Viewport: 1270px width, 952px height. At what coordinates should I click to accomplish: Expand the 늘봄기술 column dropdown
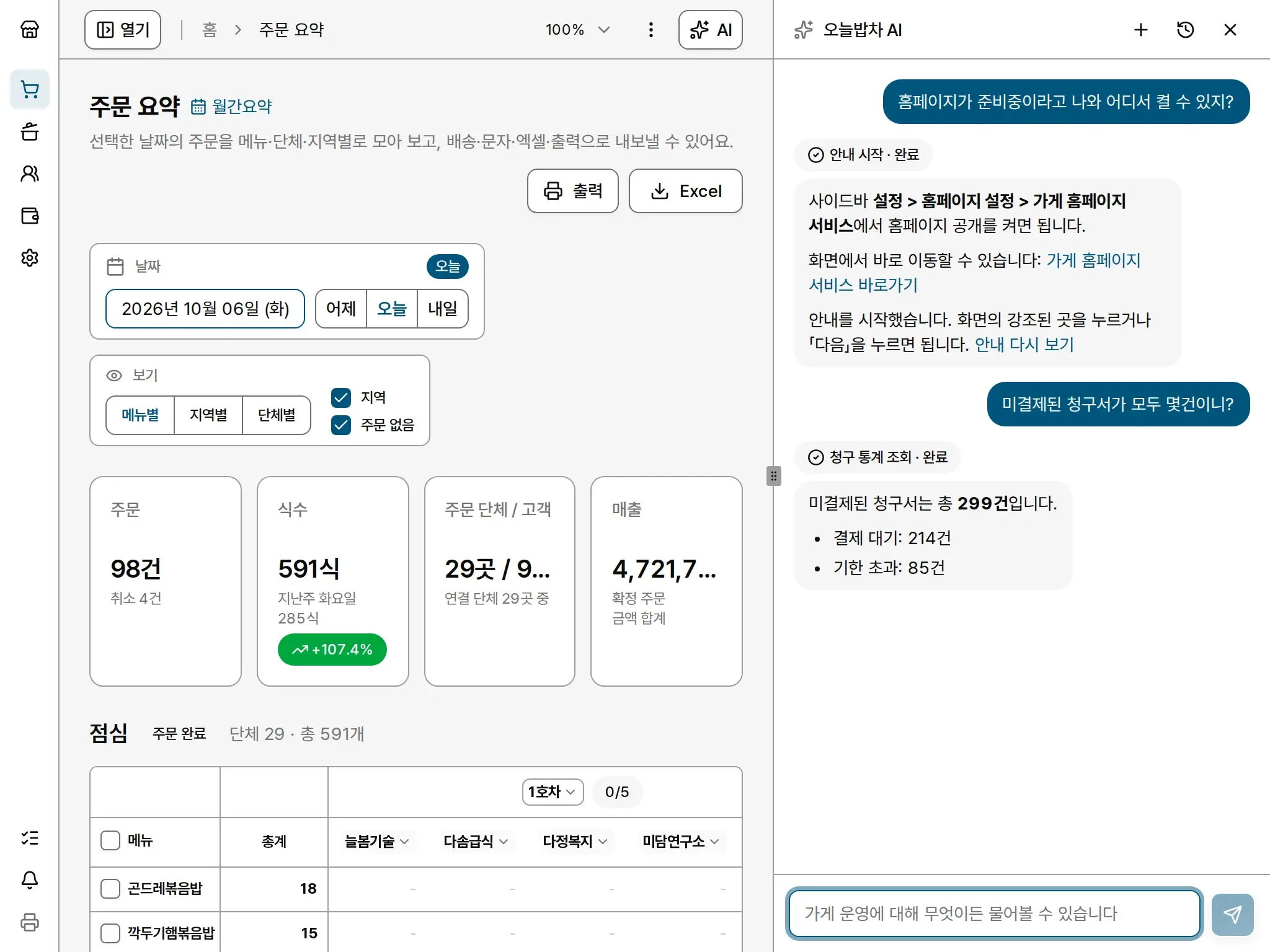click(377, 842)
